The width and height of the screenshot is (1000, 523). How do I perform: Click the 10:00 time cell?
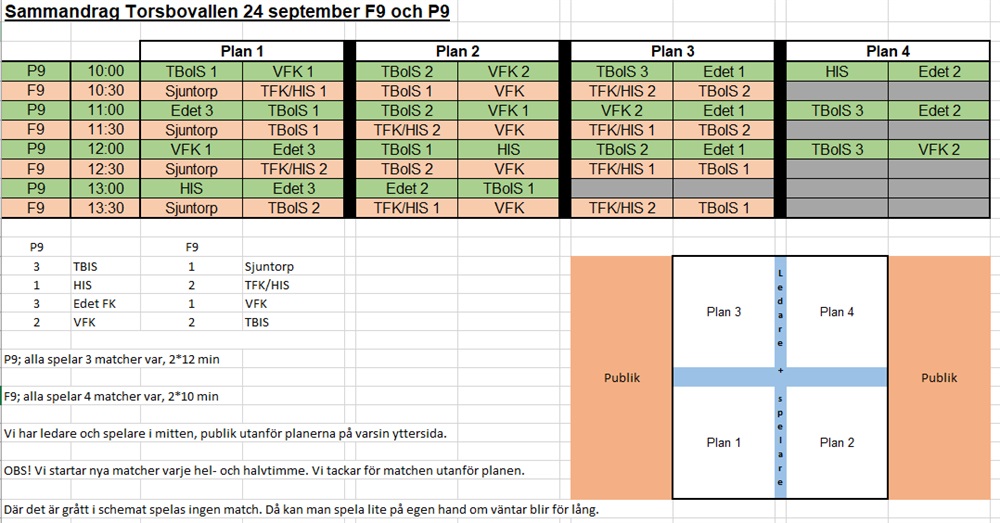tap(106, 71)
